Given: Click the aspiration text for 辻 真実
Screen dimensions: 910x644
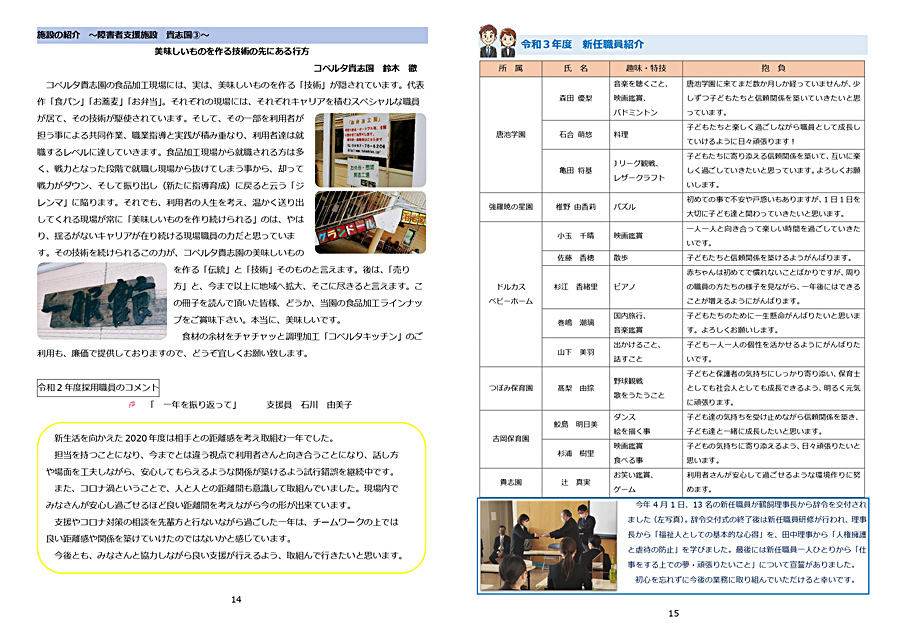Looking at the screenshot, I should [774, 483].
